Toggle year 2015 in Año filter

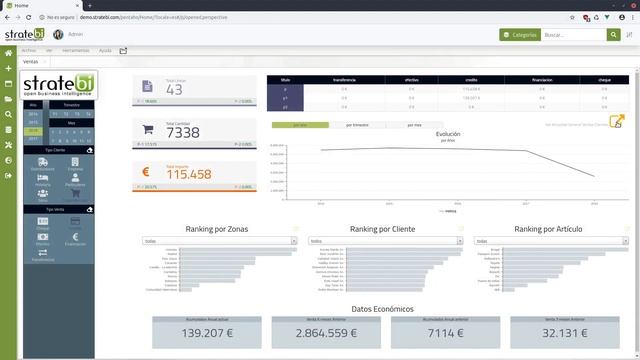tap(33, 122)
